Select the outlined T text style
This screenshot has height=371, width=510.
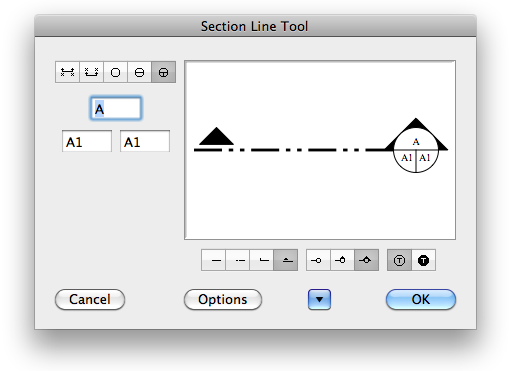(399, 260)
